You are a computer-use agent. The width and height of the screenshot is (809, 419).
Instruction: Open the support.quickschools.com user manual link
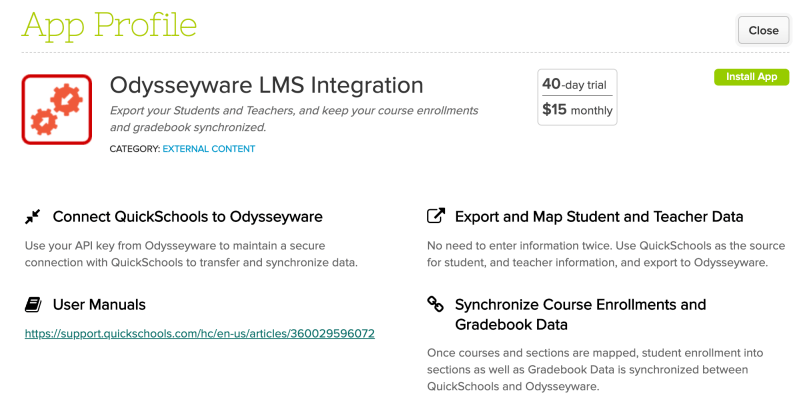(x=200, y=333)
